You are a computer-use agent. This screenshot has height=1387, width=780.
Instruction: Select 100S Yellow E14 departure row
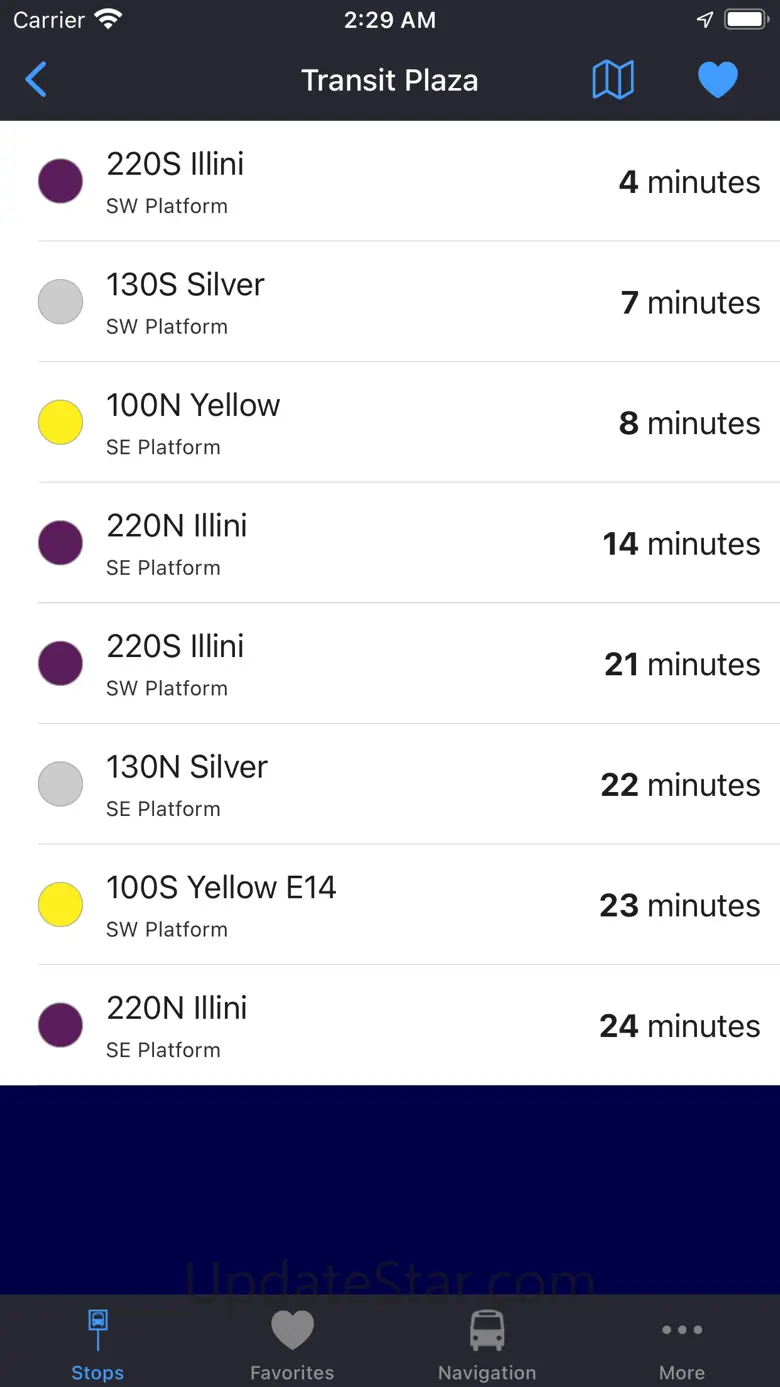[x=390, y=904]
